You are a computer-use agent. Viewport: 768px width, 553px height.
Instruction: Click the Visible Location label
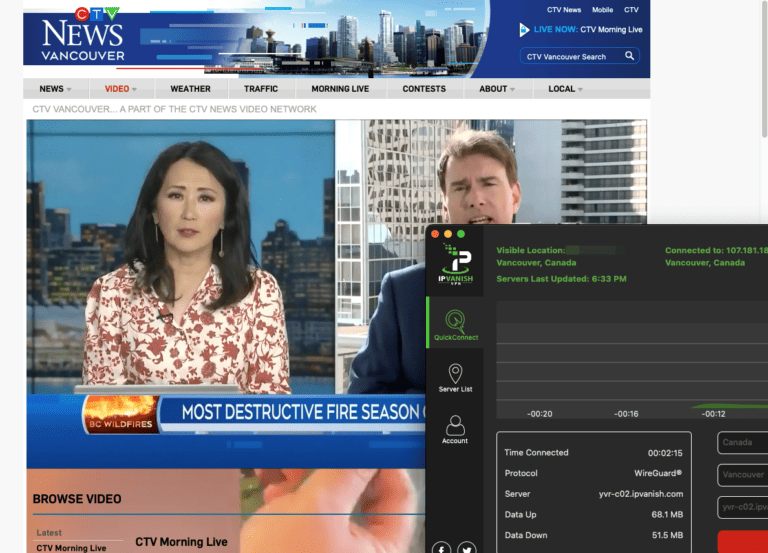coord(530,250)
